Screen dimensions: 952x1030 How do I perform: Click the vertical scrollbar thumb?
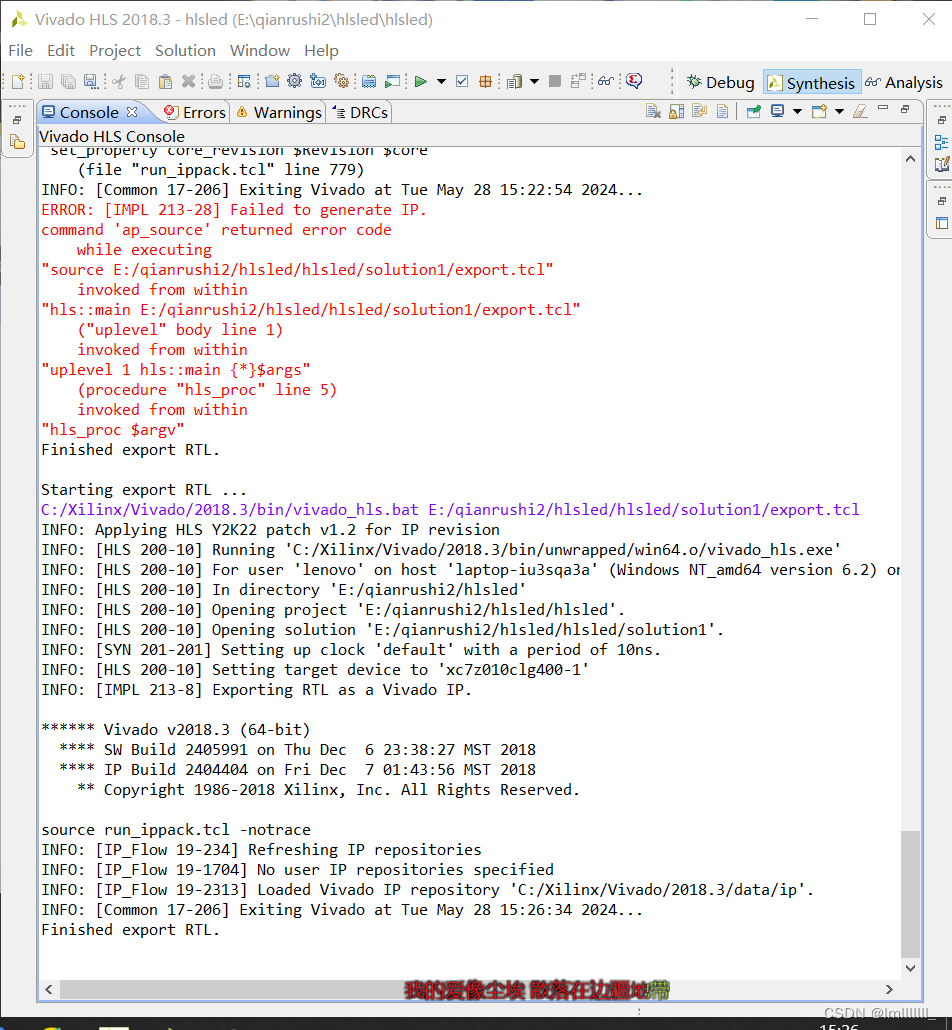[910, 894]
